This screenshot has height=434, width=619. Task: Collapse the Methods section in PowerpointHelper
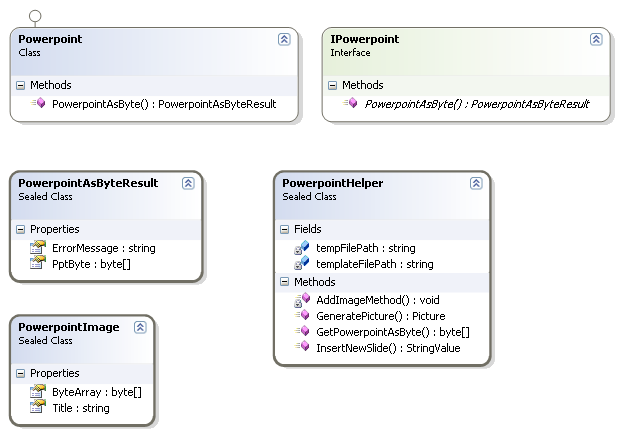283,282
